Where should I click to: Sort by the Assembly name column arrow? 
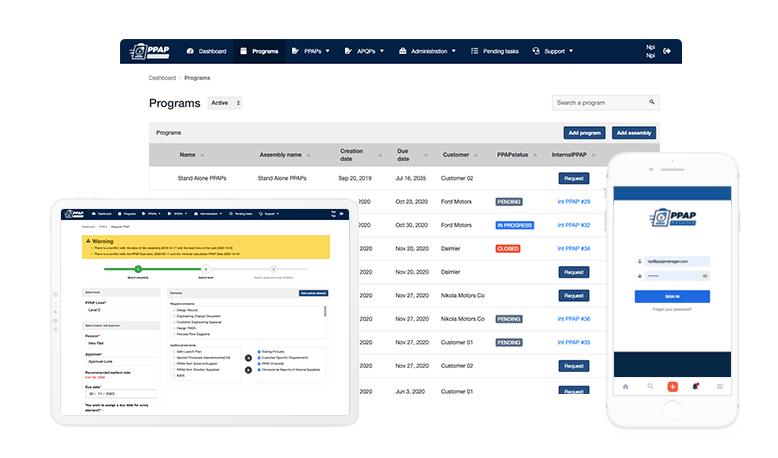309,155
